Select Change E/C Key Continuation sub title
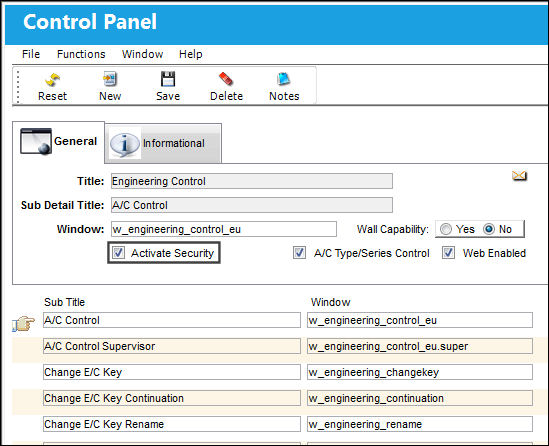Image resolution: width=549 pixels, height=446 pixels. click(x=172, y=398)
